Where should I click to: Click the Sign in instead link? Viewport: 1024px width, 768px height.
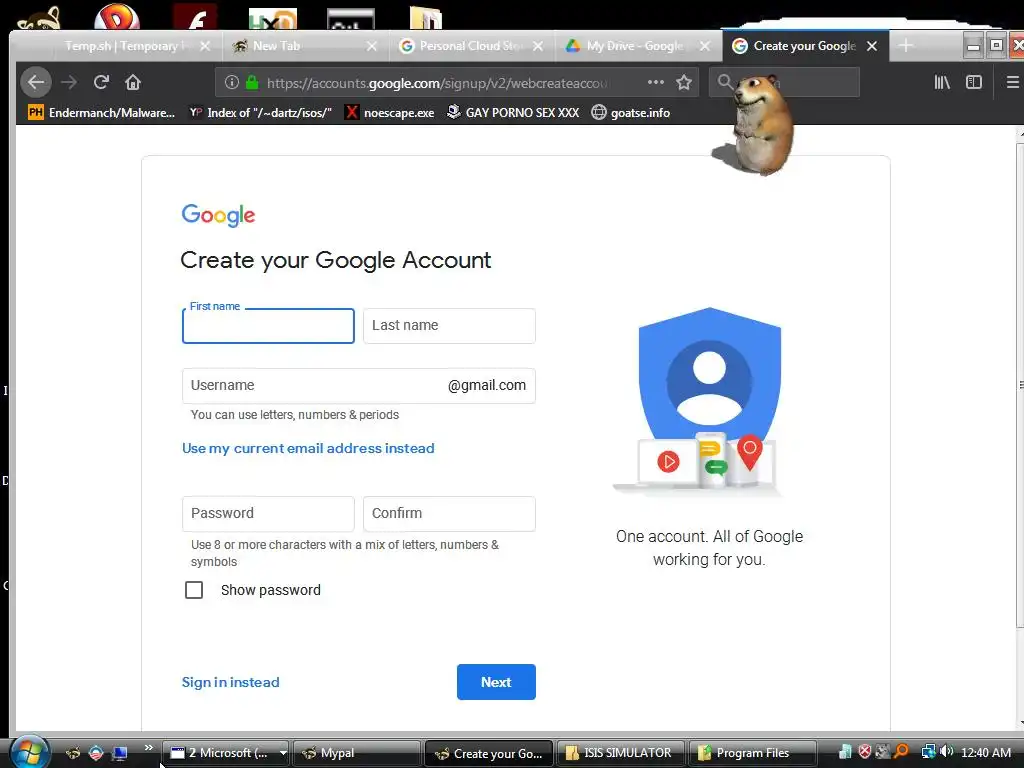231,682
